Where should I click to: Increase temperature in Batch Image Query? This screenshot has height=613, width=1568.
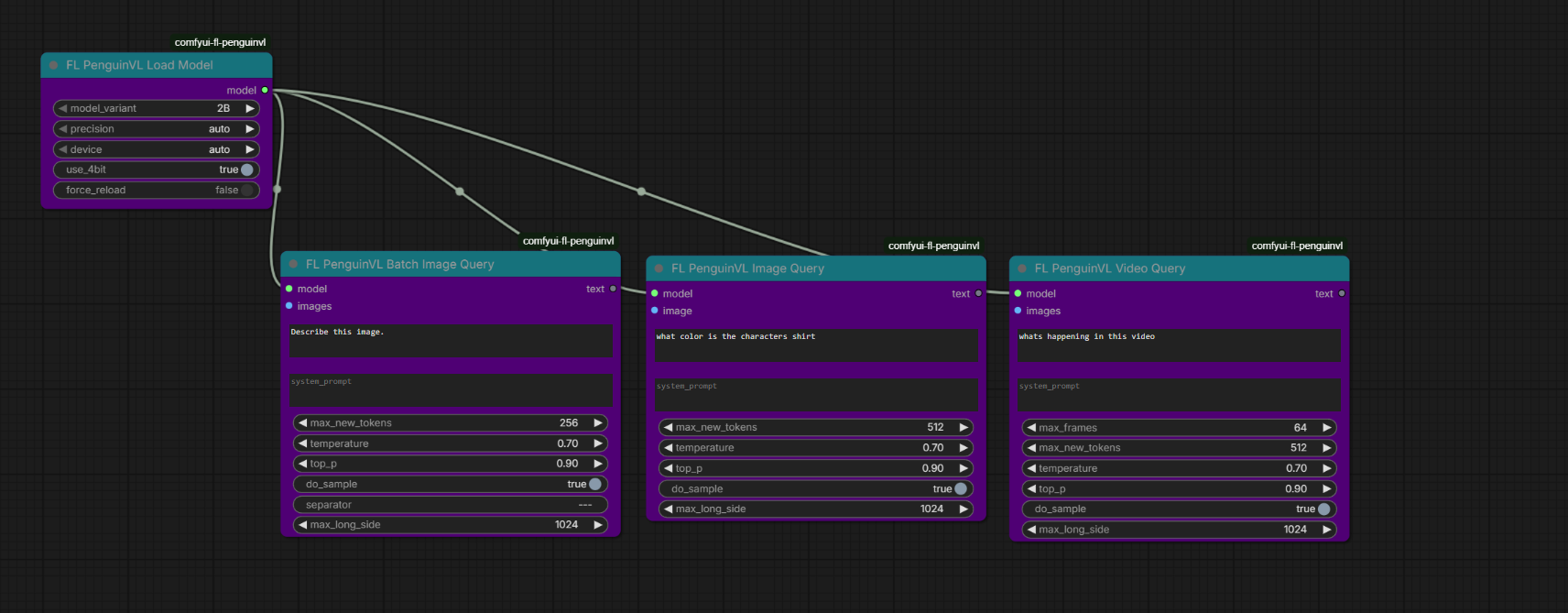[x=598, y=443]
